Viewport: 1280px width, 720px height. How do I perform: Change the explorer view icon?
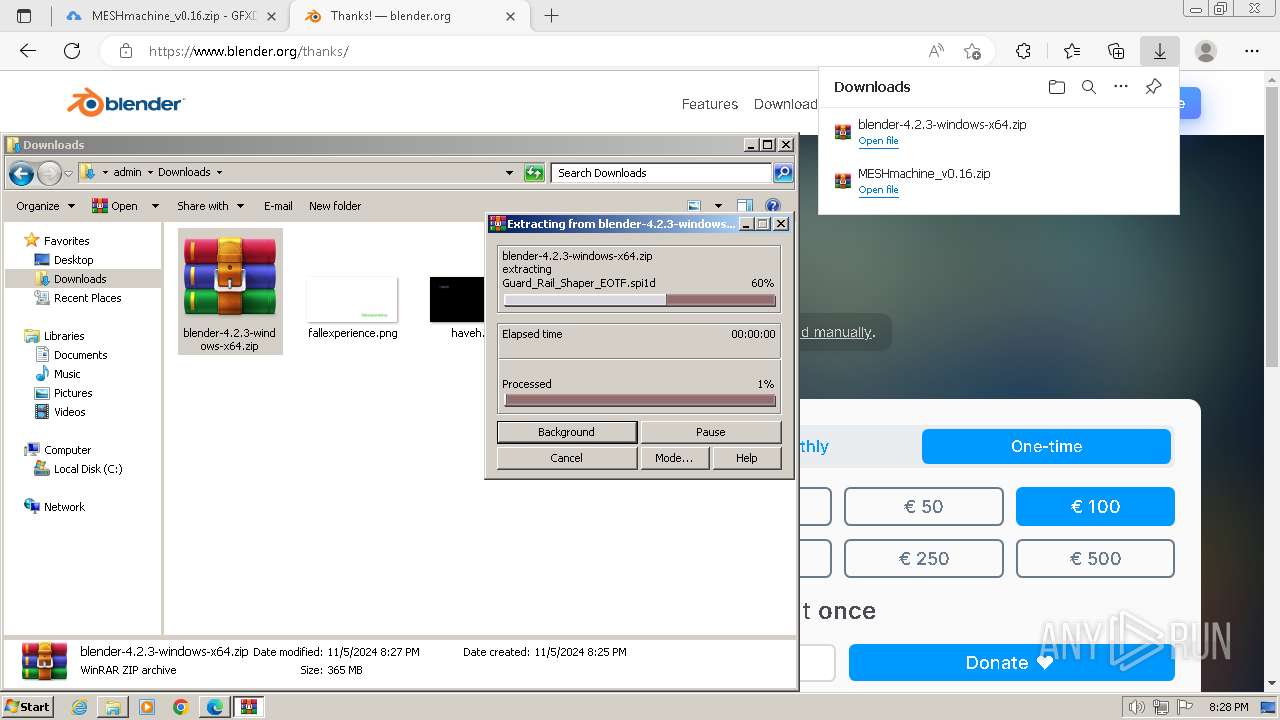(x=695, y=206)
